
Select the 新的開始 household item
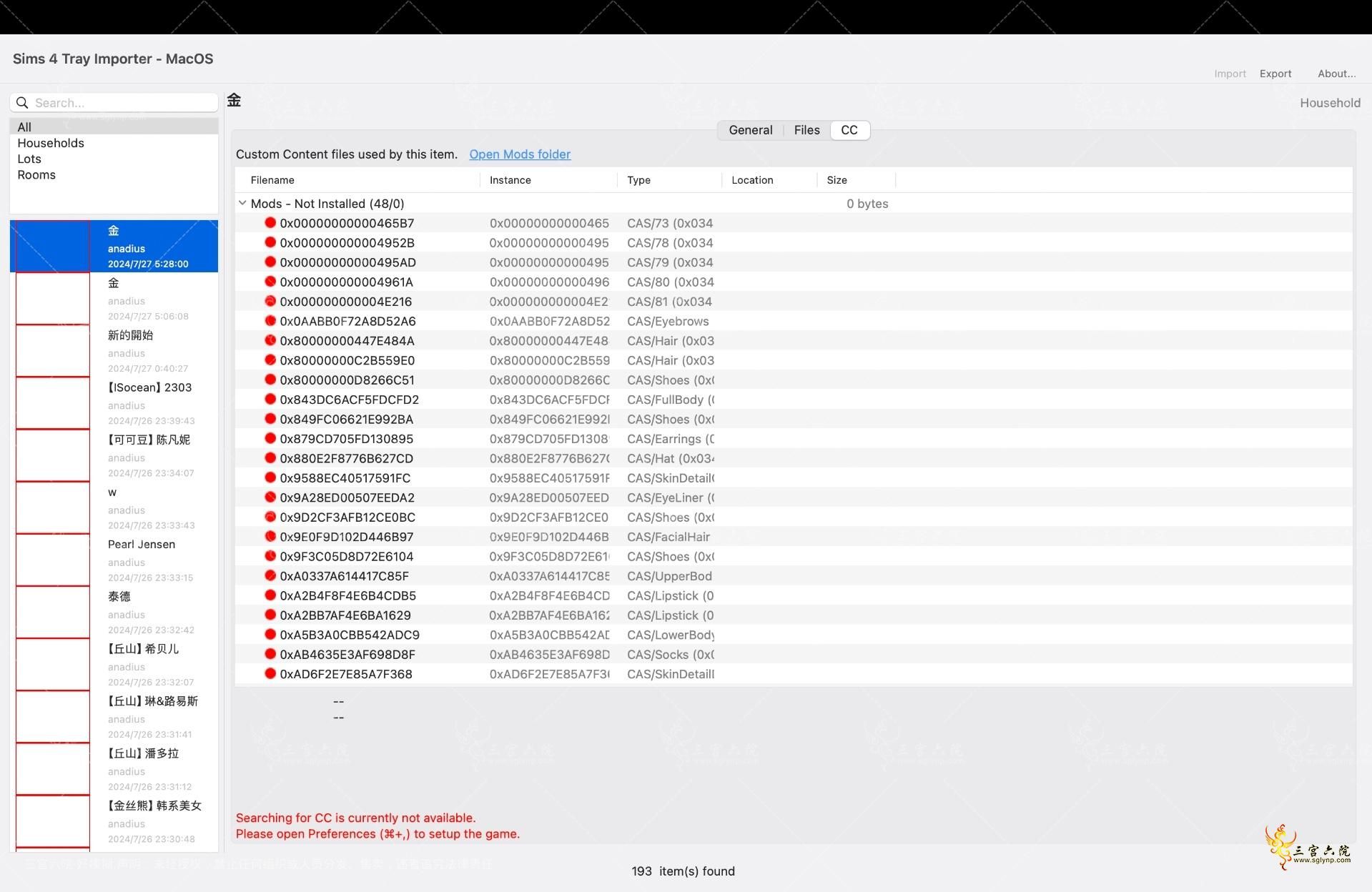(114, 351)
